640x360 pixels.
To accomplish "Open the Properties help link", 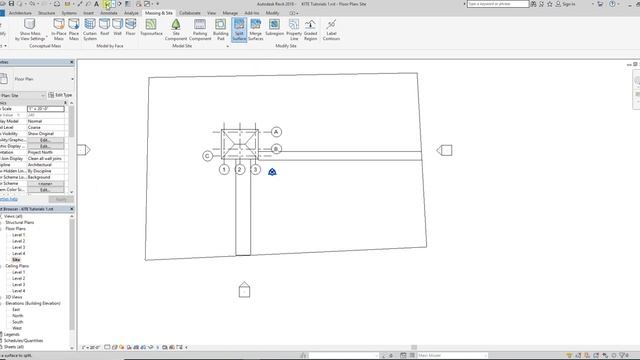I will (9, 199).
